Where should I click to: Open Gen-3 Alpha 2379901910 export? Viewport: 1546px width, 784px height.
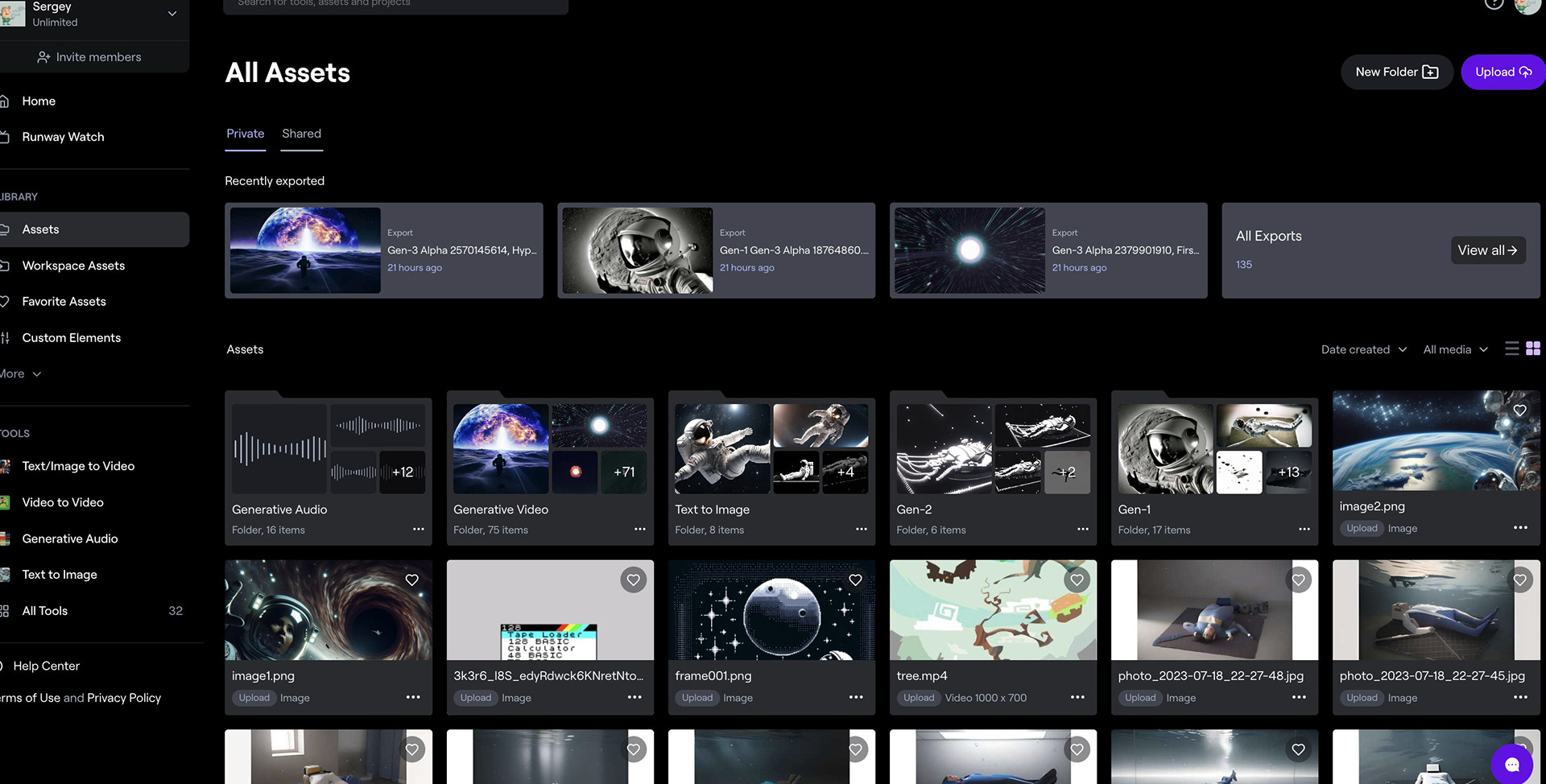click(1048, 250)
